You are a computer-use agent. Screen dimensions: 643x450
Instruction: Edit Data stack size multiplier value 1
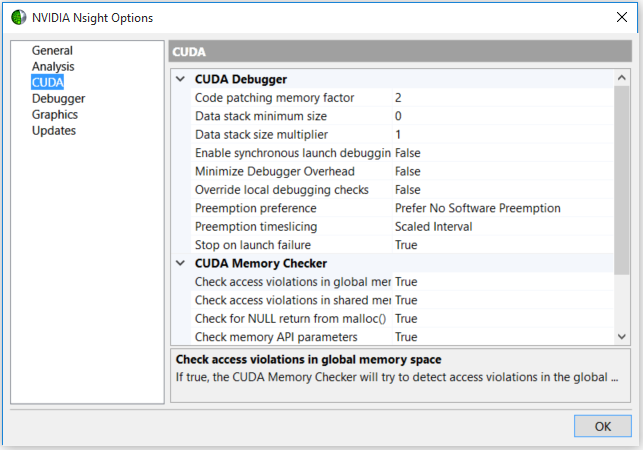coord(503,135)
